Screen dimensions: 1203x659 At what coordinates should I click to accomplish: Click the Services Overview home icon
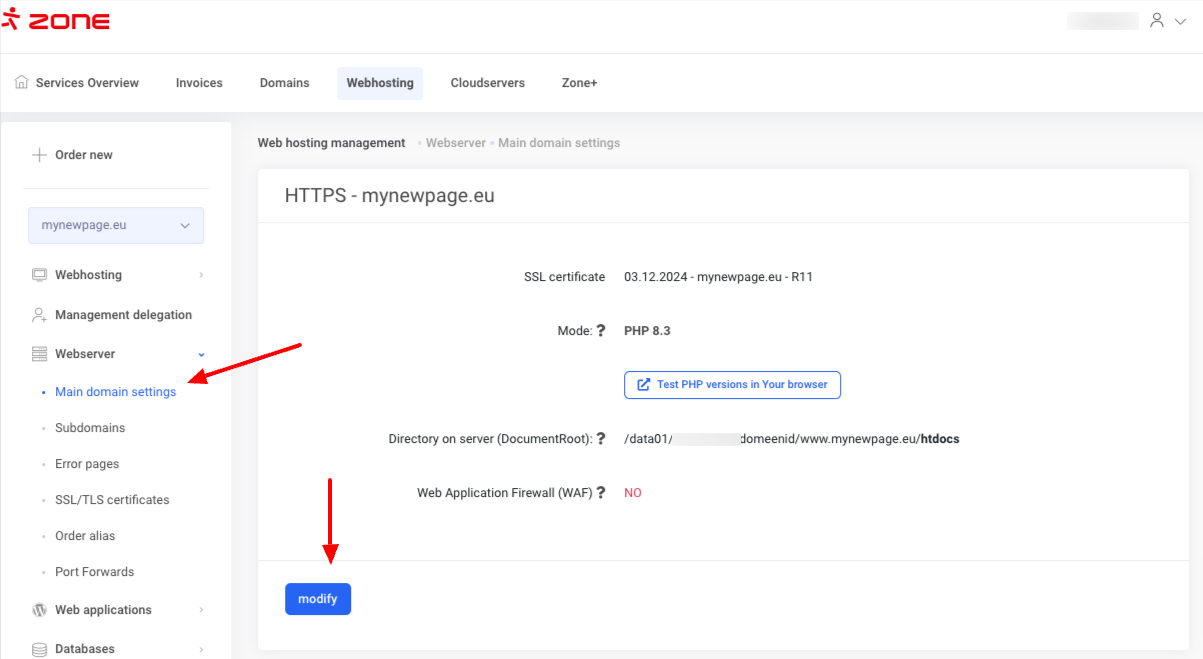coord(22,83)
